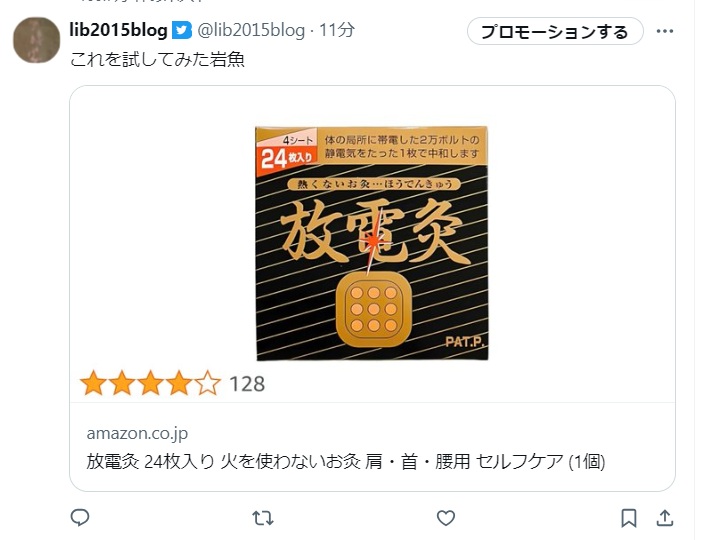This screenshot has width=704, height=540.
Task: Open lib2015blog display name link
Action: click(118, 30)
